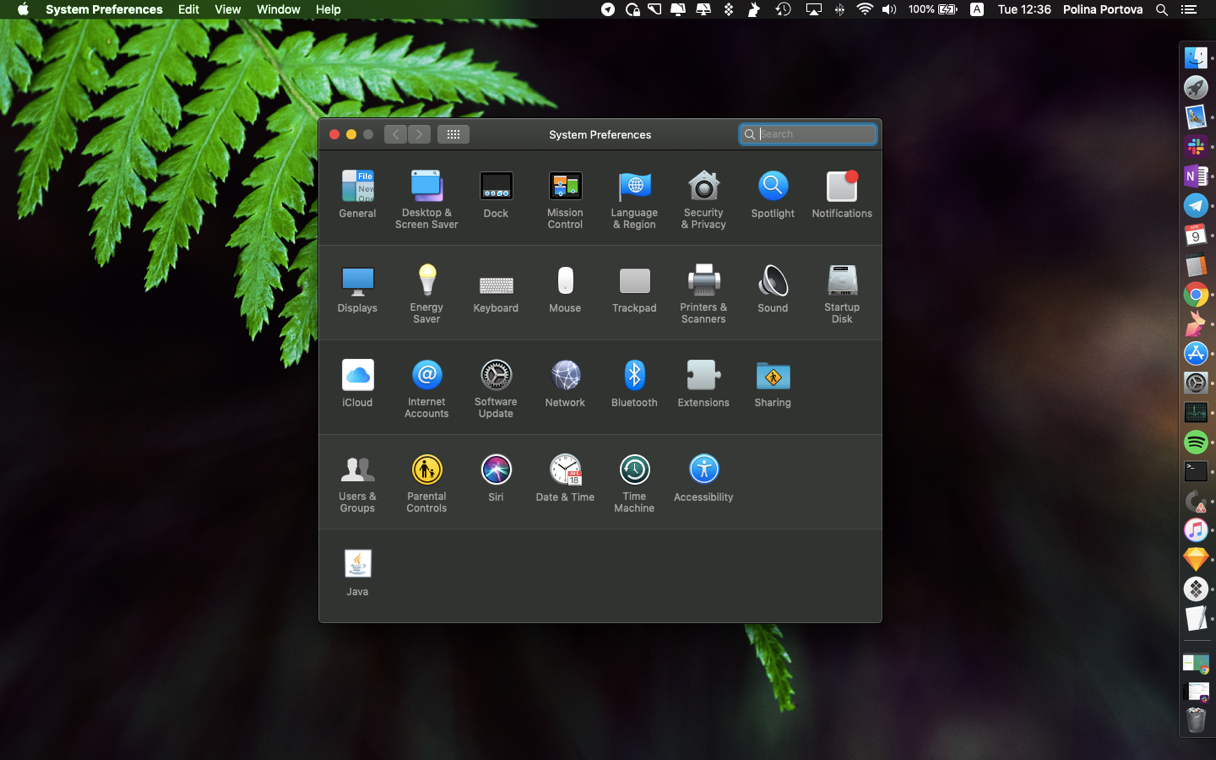The width and height of the screenshot is (1216, 760).
Task: Open the Mission Control pane
Action: [x=565, y=199]
